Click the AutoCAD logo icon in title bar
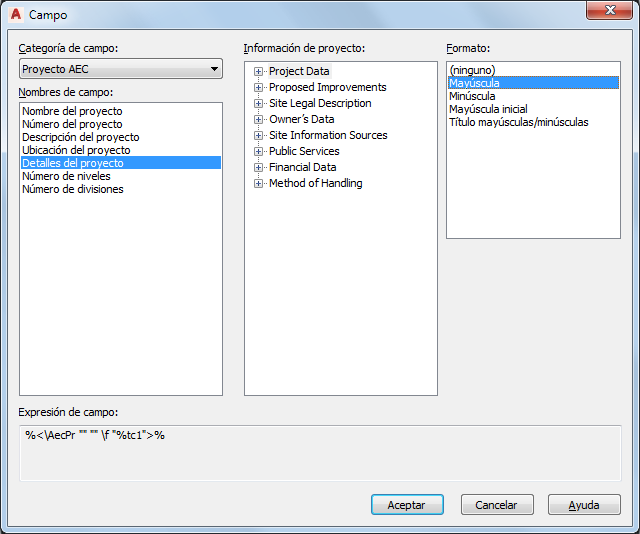The width and height of the screenshot is (640, 534). (x=15, y=14)
